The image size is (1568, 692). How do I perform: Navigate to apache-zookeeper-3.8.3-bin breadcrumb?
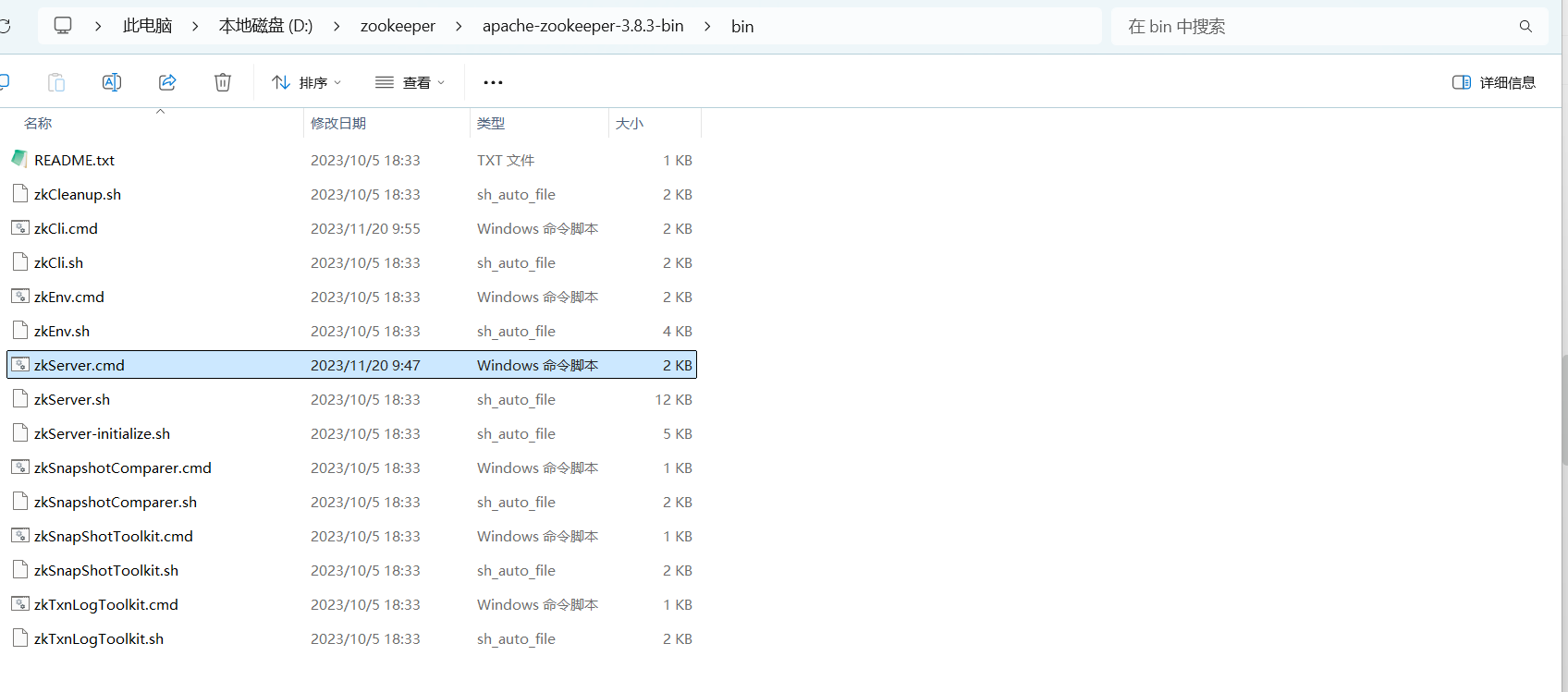coord(583,26)
